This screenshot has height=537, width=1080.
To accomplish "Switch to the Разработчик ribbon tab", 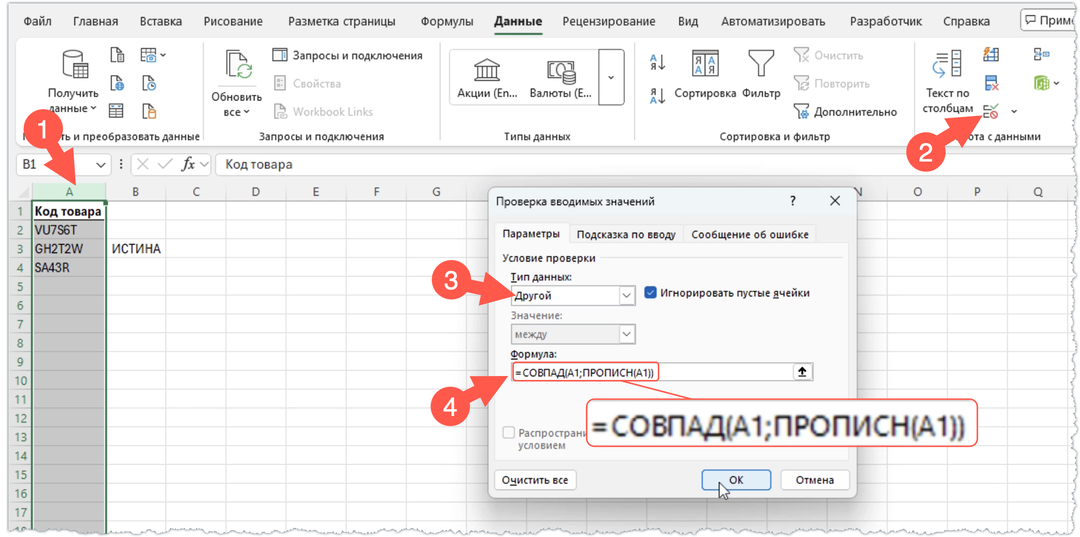I will tap(886, 21).
